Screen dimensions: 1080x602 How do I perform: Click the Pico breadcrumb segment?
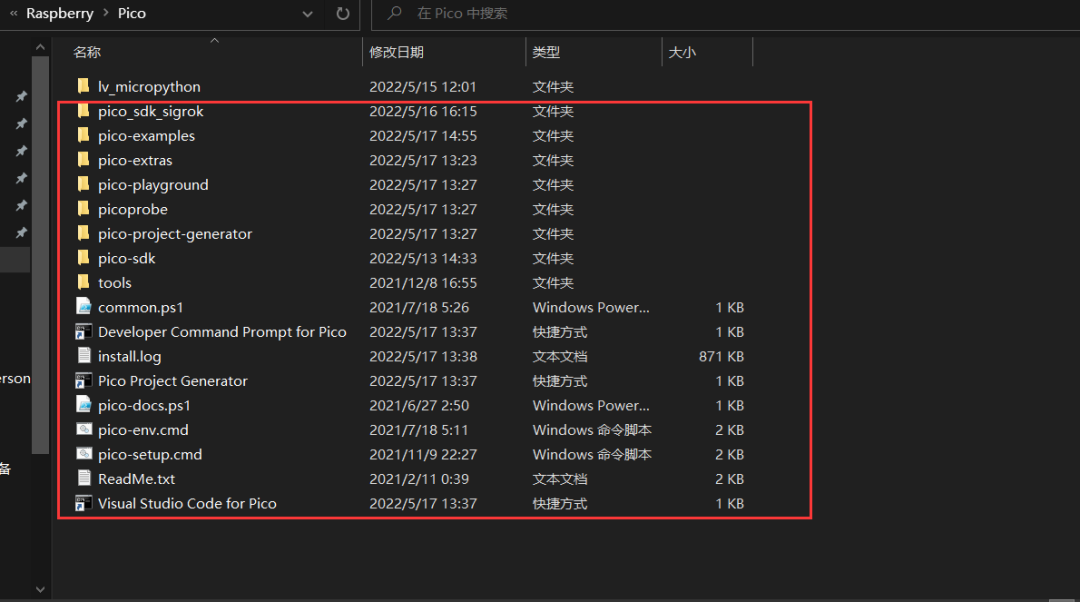click(x=132, y=13)
